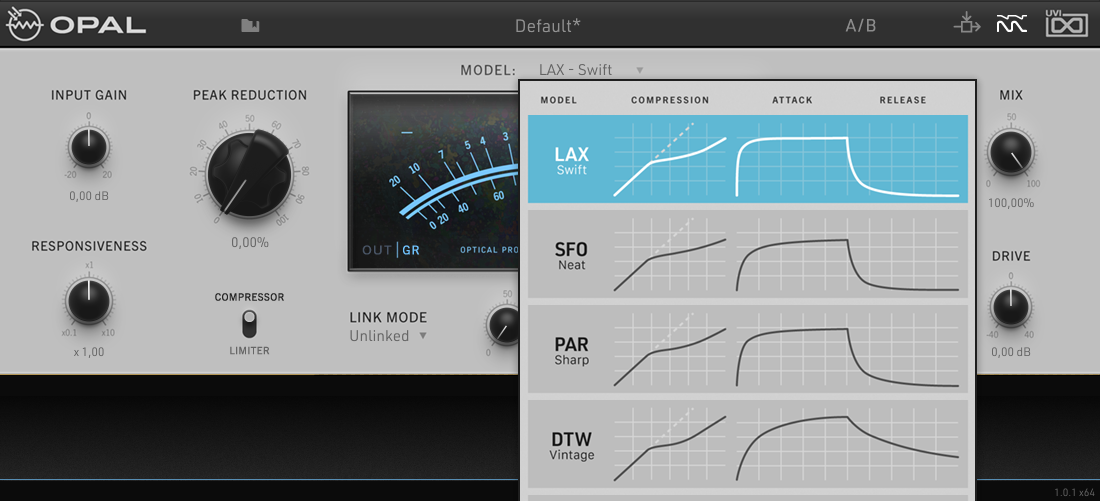Click the peak reduction value 0,00%
This screenshot has width=1100, height=501.
point(250,243)
